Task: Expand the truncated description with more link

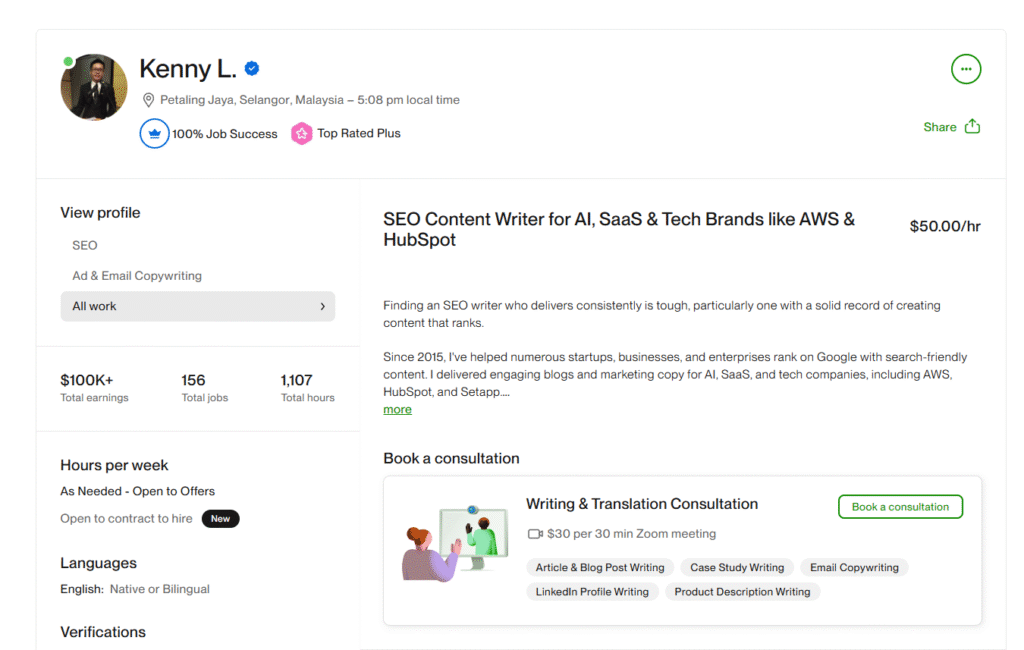Action: tap(397, 409)
